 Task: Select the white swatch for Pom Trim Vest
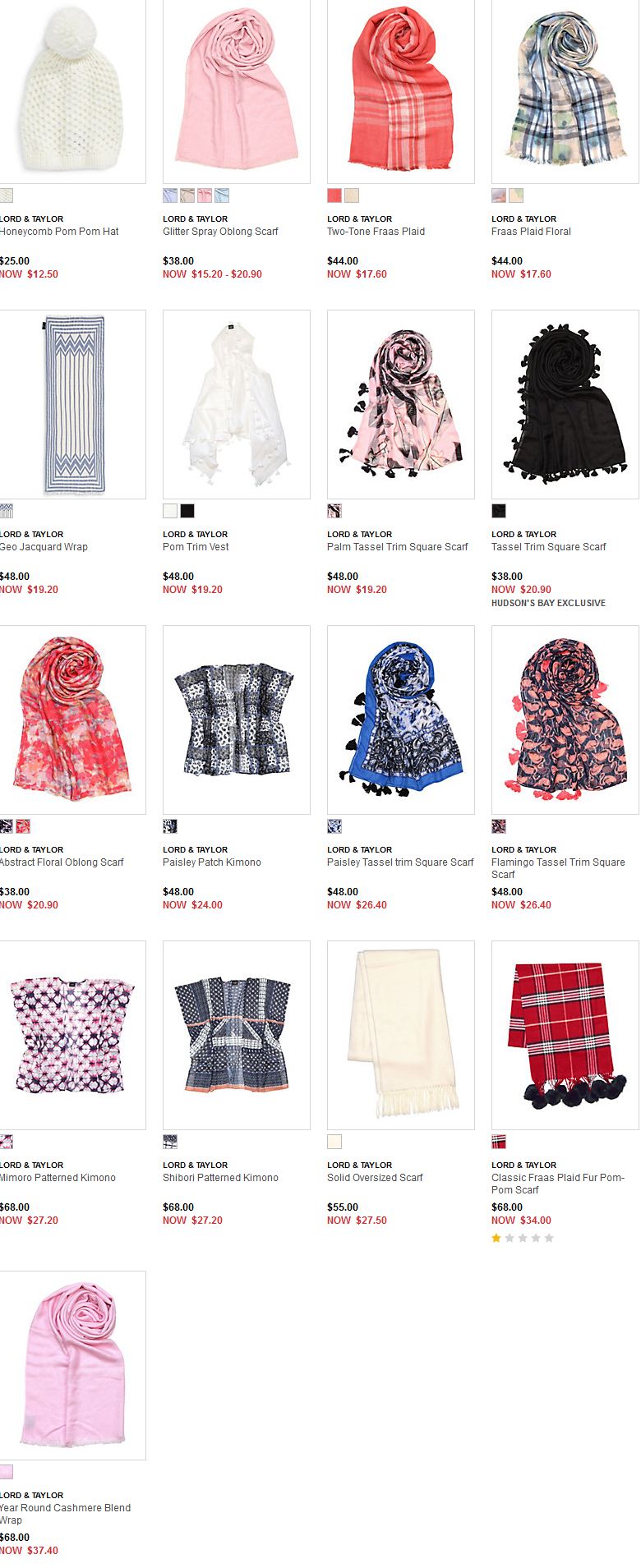[170, 511]
